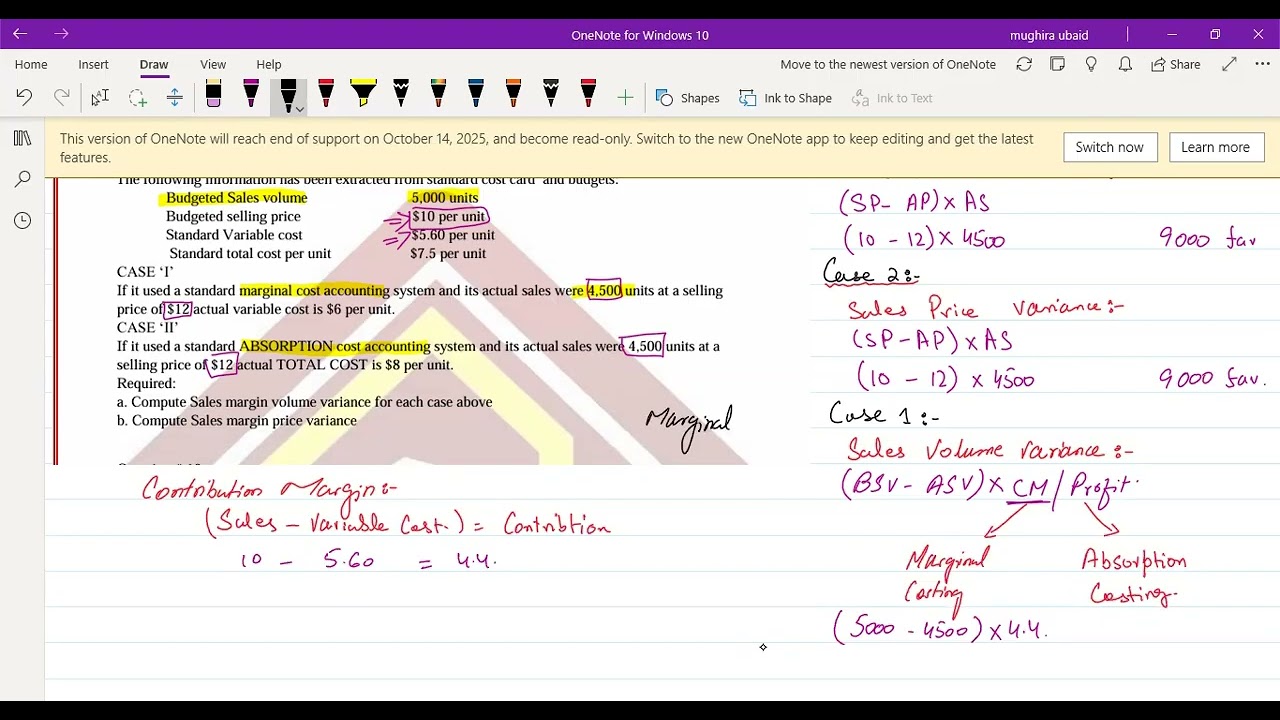This screenshot has width=1280, height=720.
Task: Select the blue pen
Action: tap(476, 95)
